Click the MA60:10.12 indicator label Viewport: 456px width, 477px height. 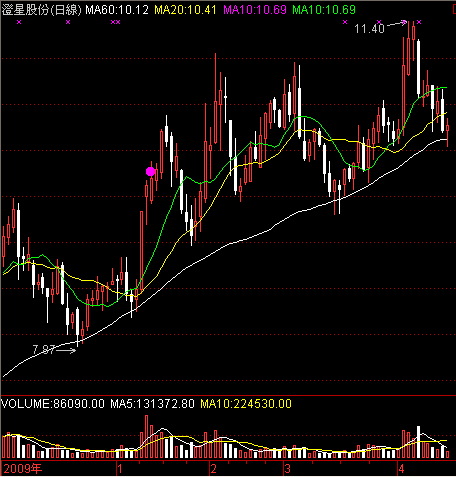tap(117, 10)
